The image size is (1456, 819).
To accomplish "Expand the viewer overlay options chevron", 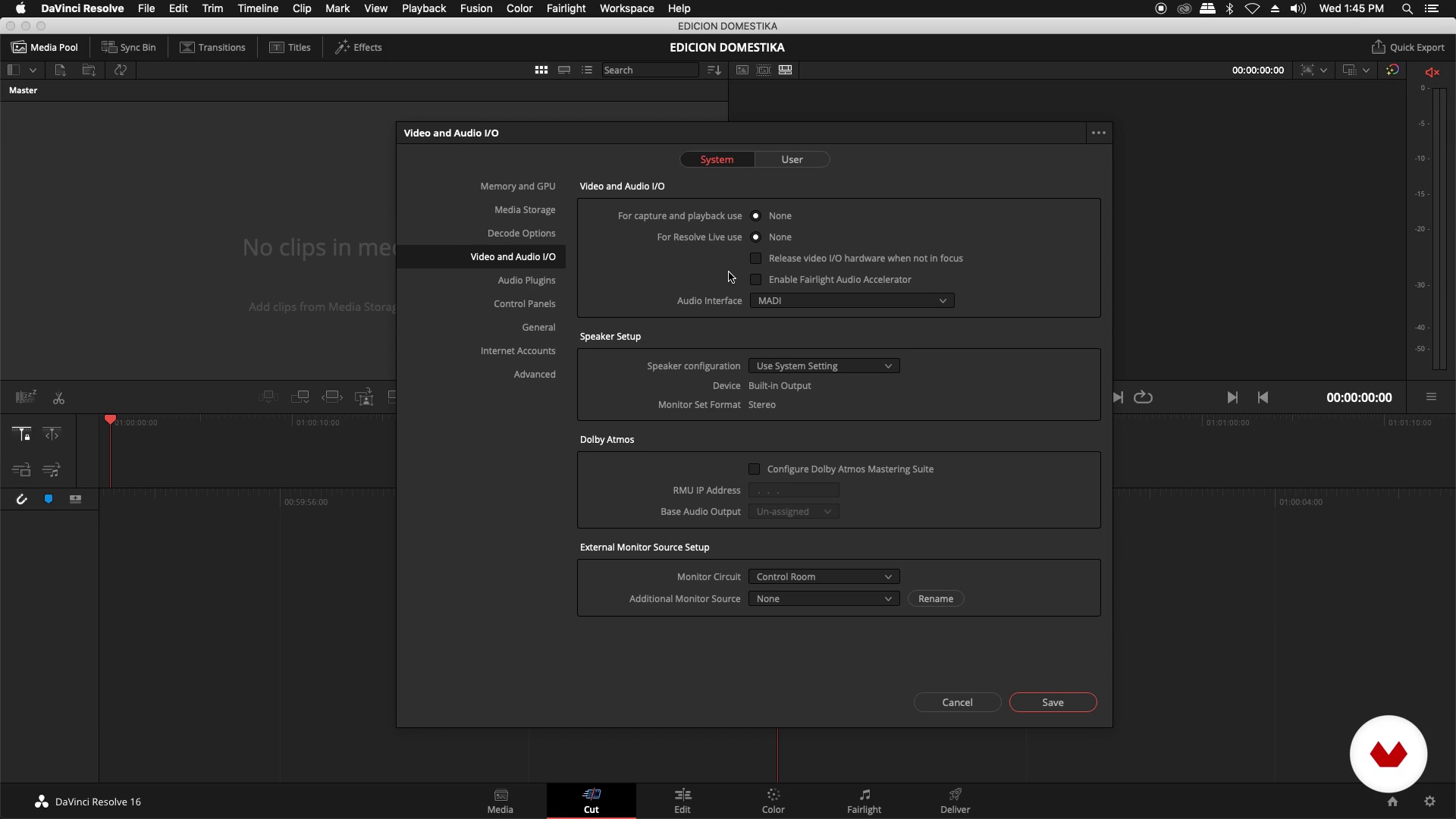I will [1323, 70].
